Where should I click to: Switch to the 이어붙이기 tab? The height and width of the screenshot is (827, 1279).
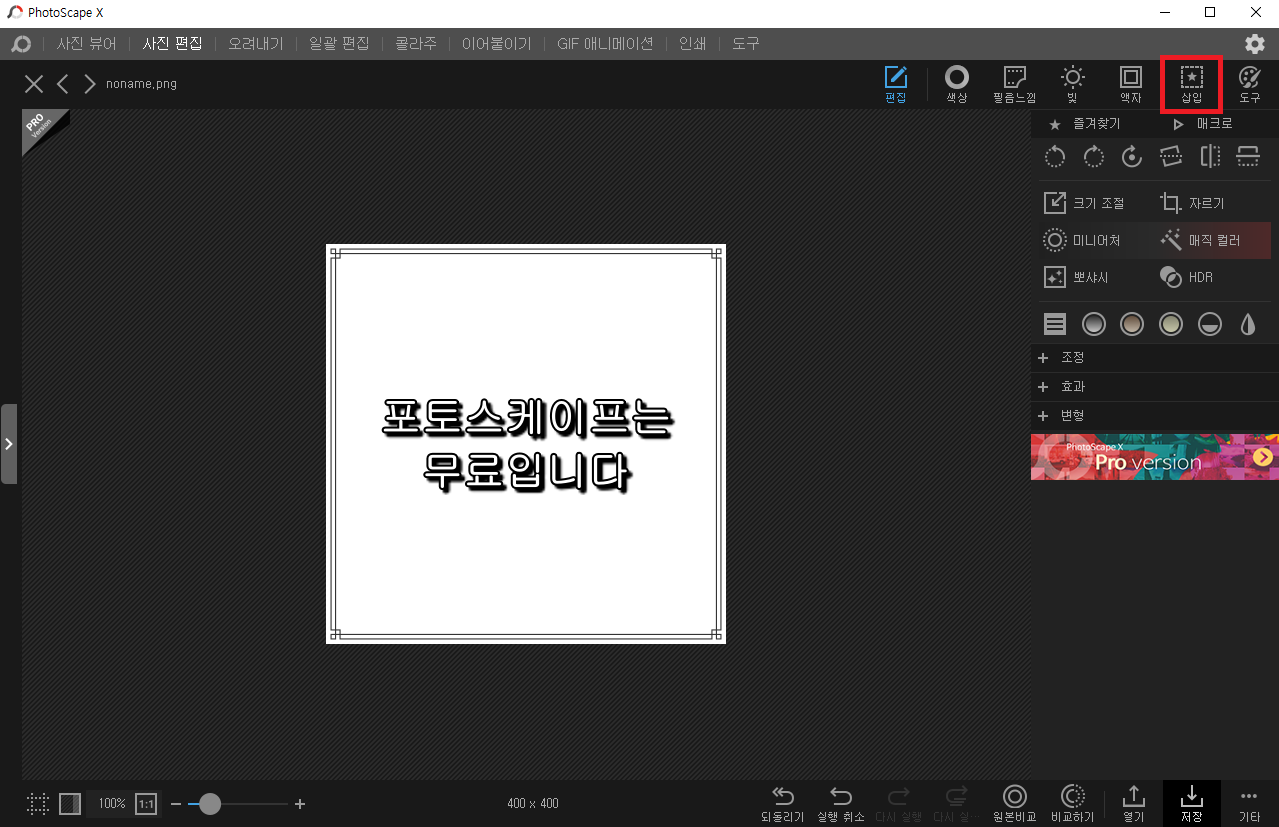coord(496,44)
